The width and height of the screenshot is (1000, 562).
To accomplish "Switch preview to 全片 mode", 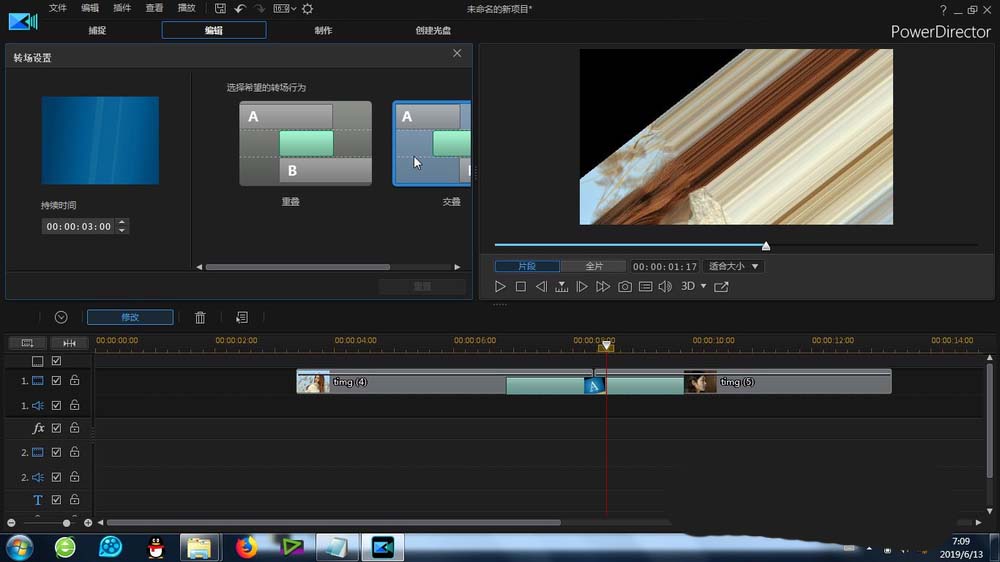I will 593,266.
